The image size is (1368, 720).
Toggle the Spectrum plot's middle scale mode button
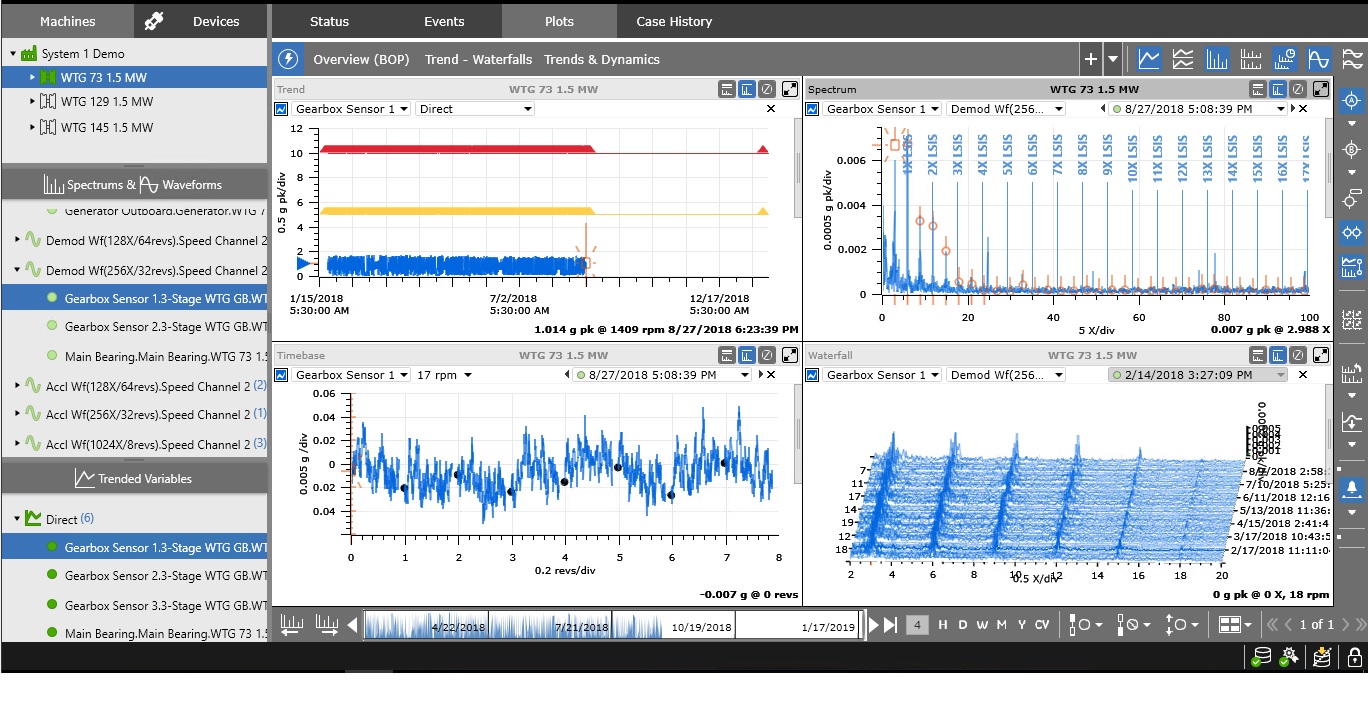point(1278,89)
